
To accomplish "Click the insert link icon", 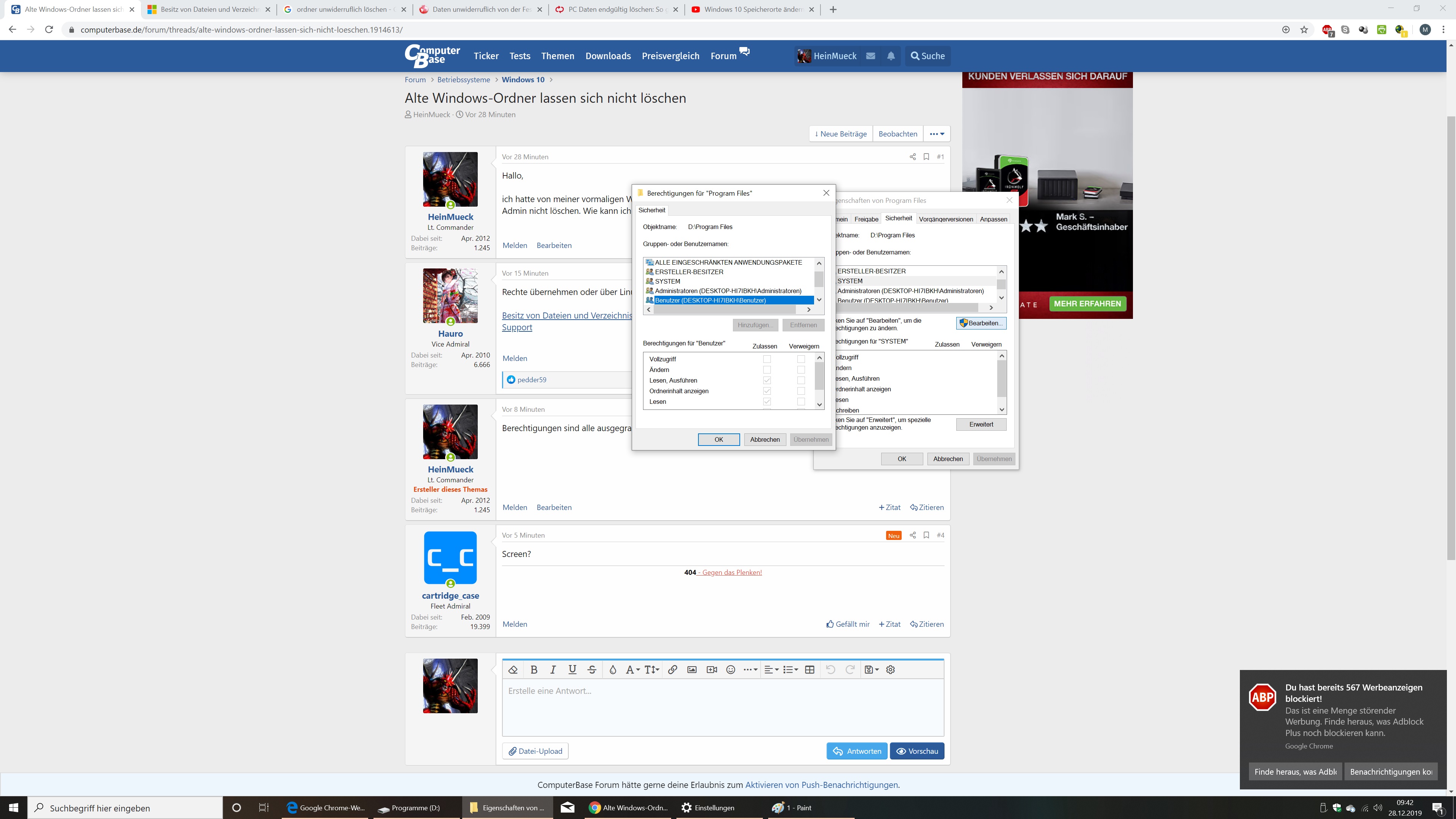I will click(x=672, y=669).
